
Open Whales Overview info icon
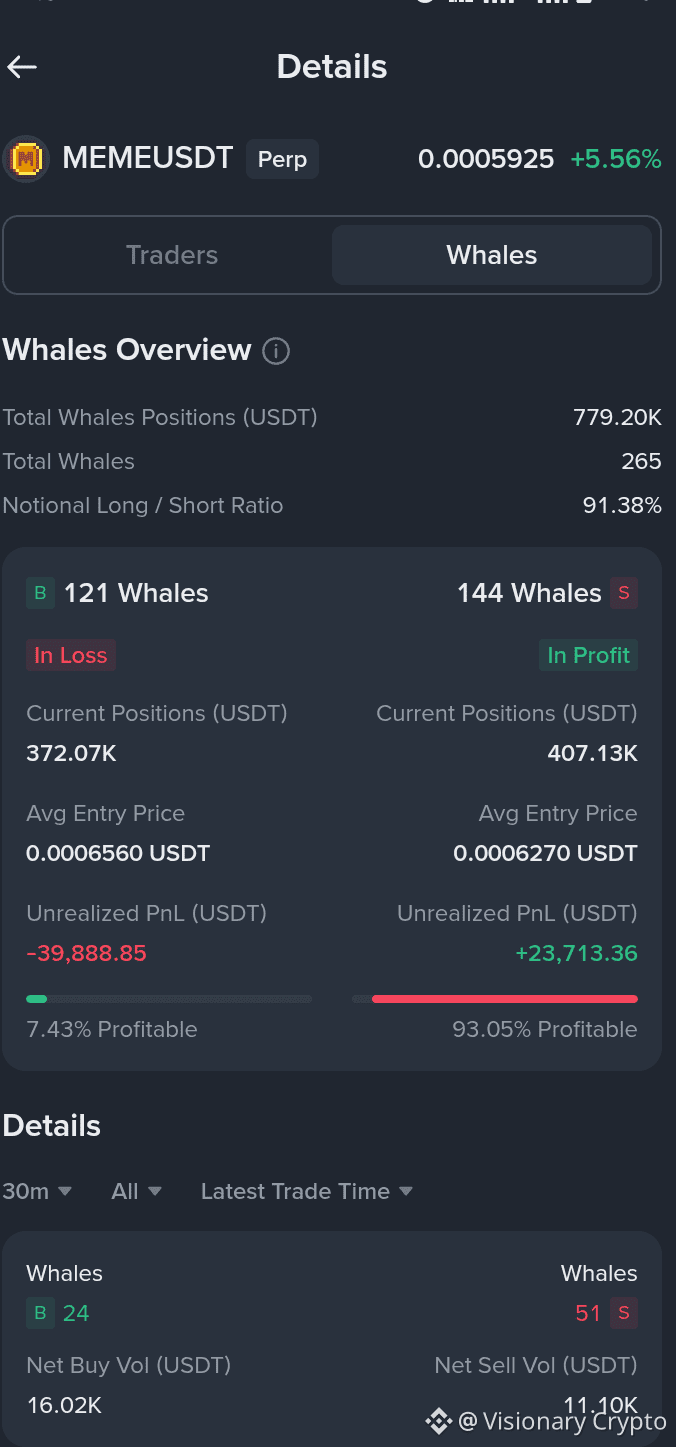point(276,351)
